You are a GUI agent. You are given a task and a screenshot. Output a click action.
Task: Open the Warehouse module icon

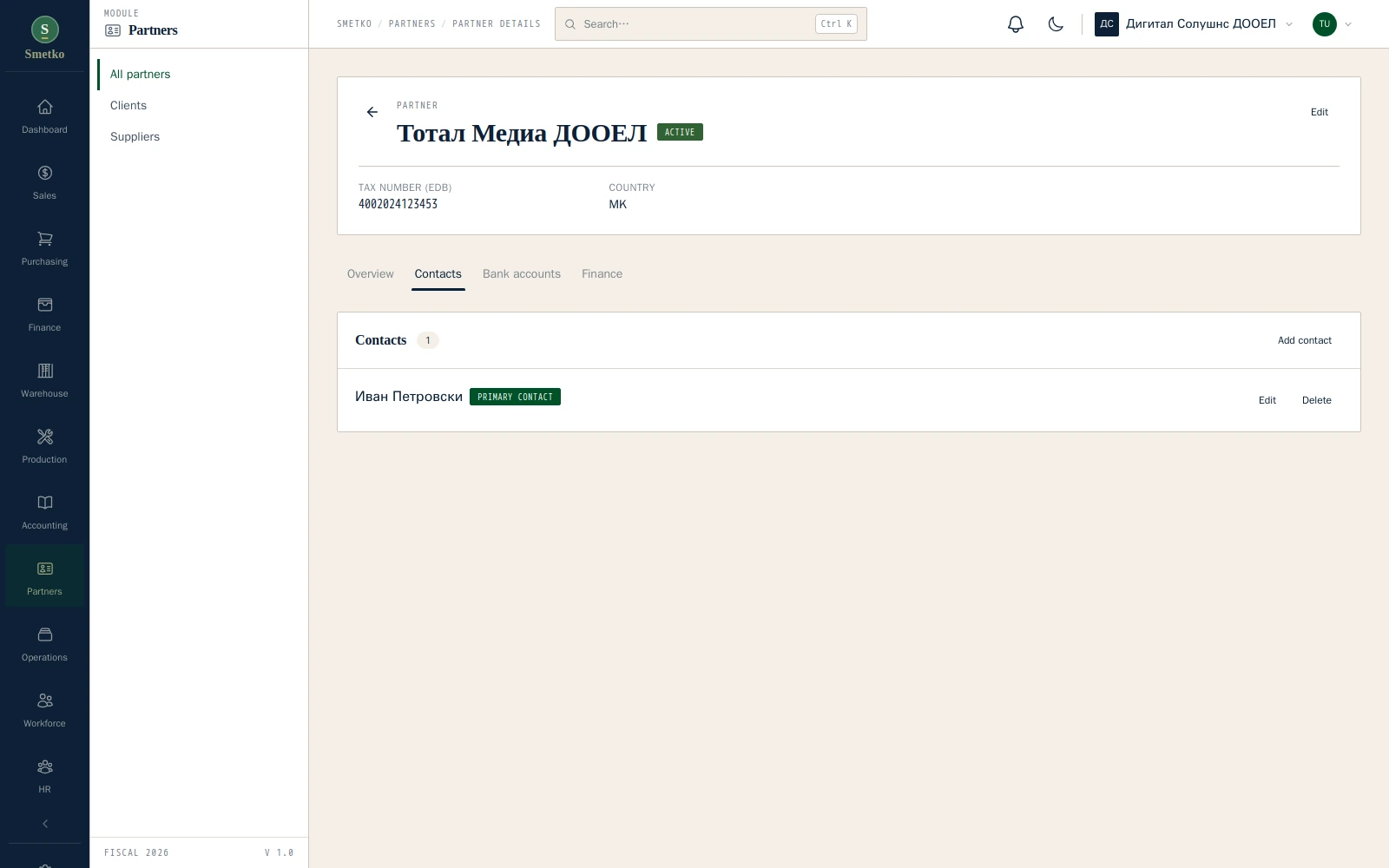point(44,371)
